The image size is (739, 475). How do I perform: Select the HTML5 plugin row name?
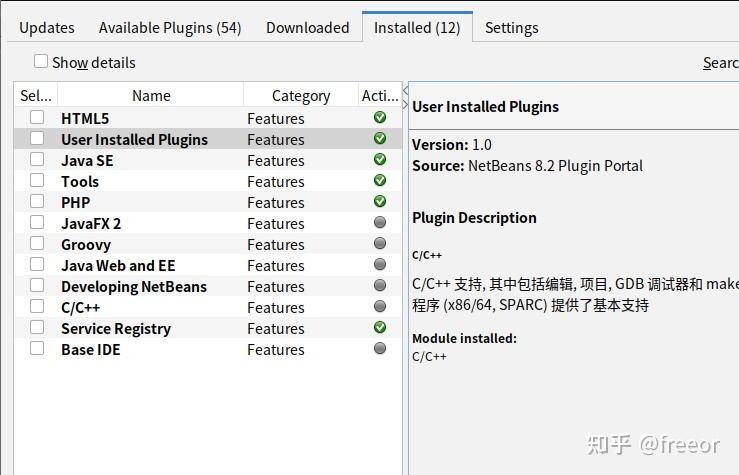[85, 118]
